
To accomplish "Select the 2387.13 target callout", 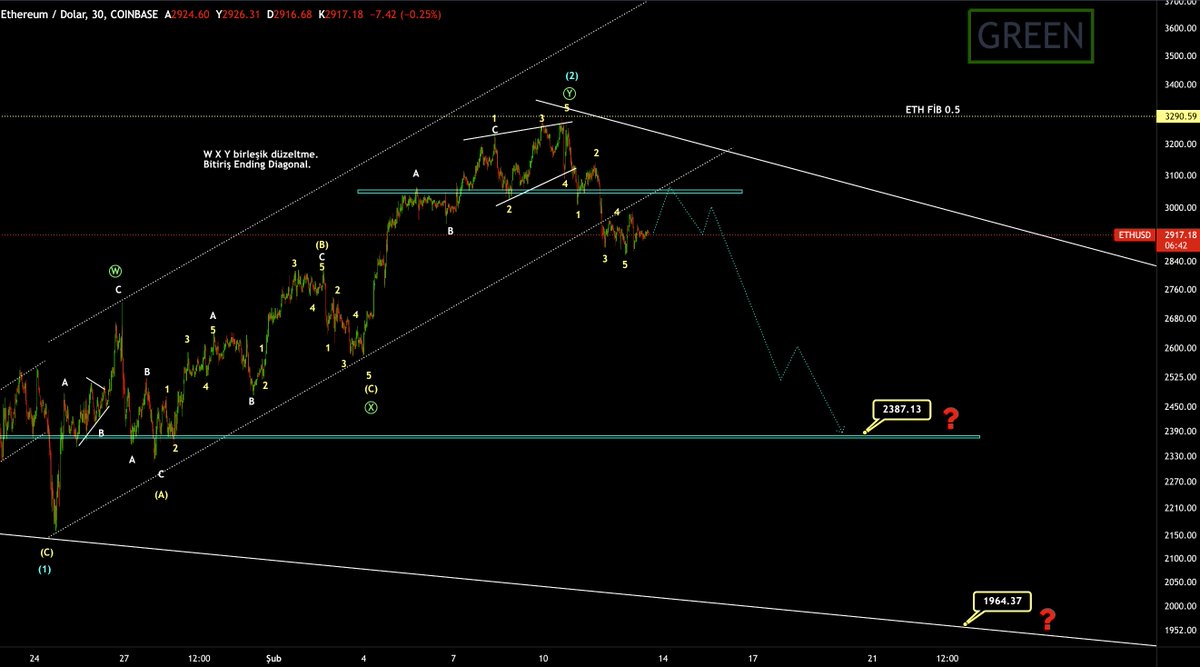I will (x=902, y=409).
